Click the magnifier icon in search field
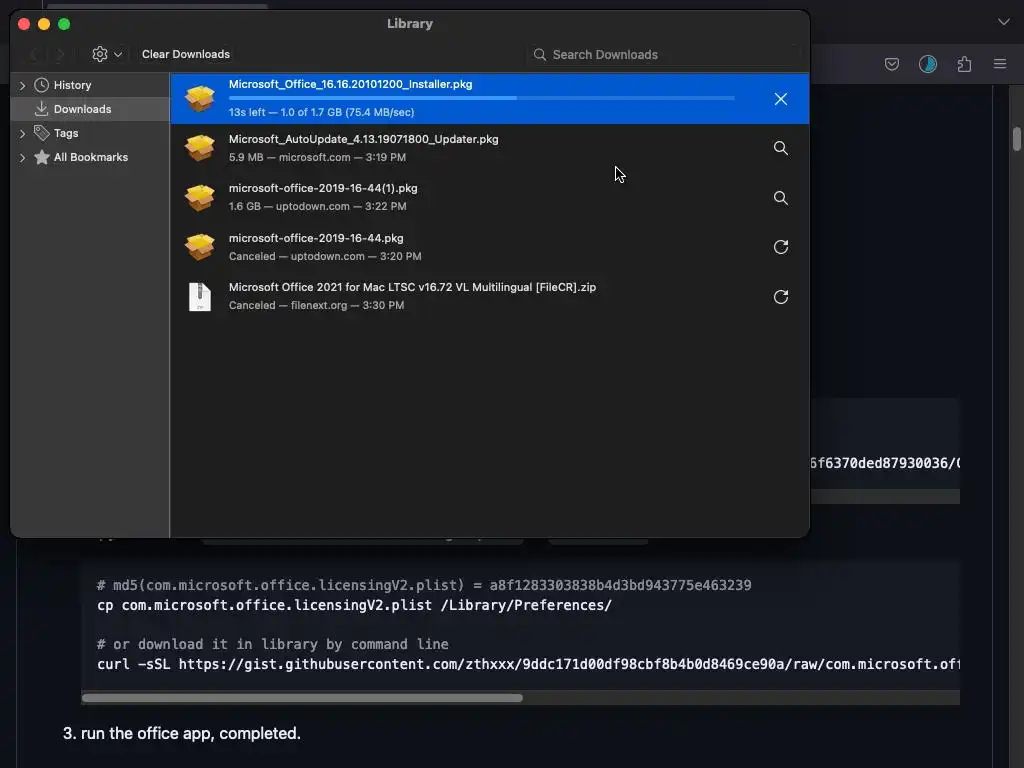The image size is (1024, 768). [539, 55]
